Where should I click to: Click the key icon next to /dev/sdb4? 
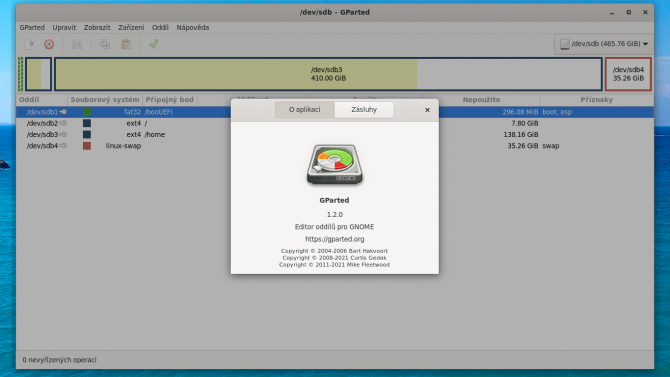pos(63,146)
